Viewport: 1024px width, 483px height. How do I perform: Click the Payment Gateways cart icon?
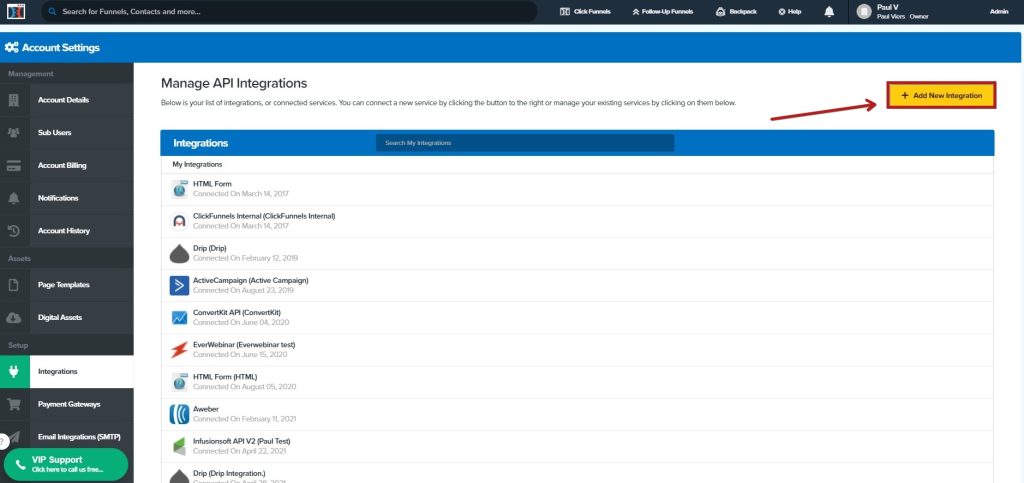(x=14, y=404)
